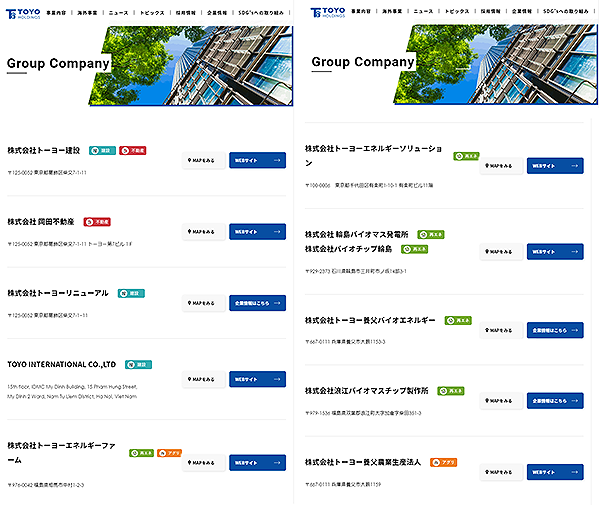Viewport: 600px width, 505px height.
Task: Click the green 再エネ badge beside トーヨーエネルギーソリューション
Action: 466,156
